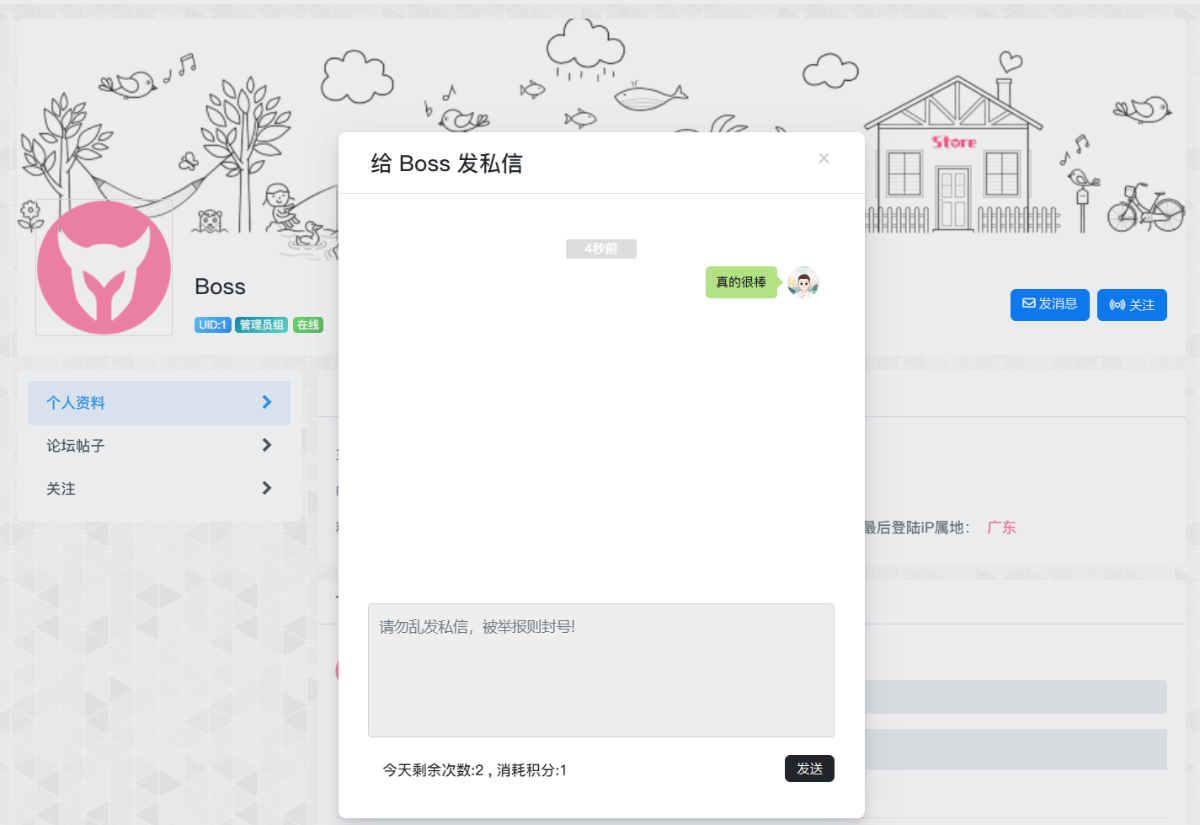Screen dimensions: 1200x825
Task: Click Boss's pink profile avatar
Action: 90,267
